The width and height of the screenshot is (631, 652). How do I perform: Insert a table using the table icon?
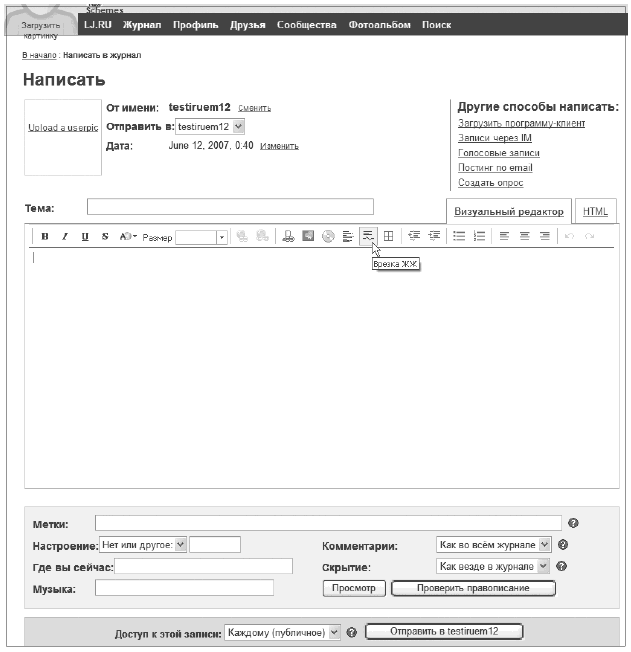[x=389, y=236]
